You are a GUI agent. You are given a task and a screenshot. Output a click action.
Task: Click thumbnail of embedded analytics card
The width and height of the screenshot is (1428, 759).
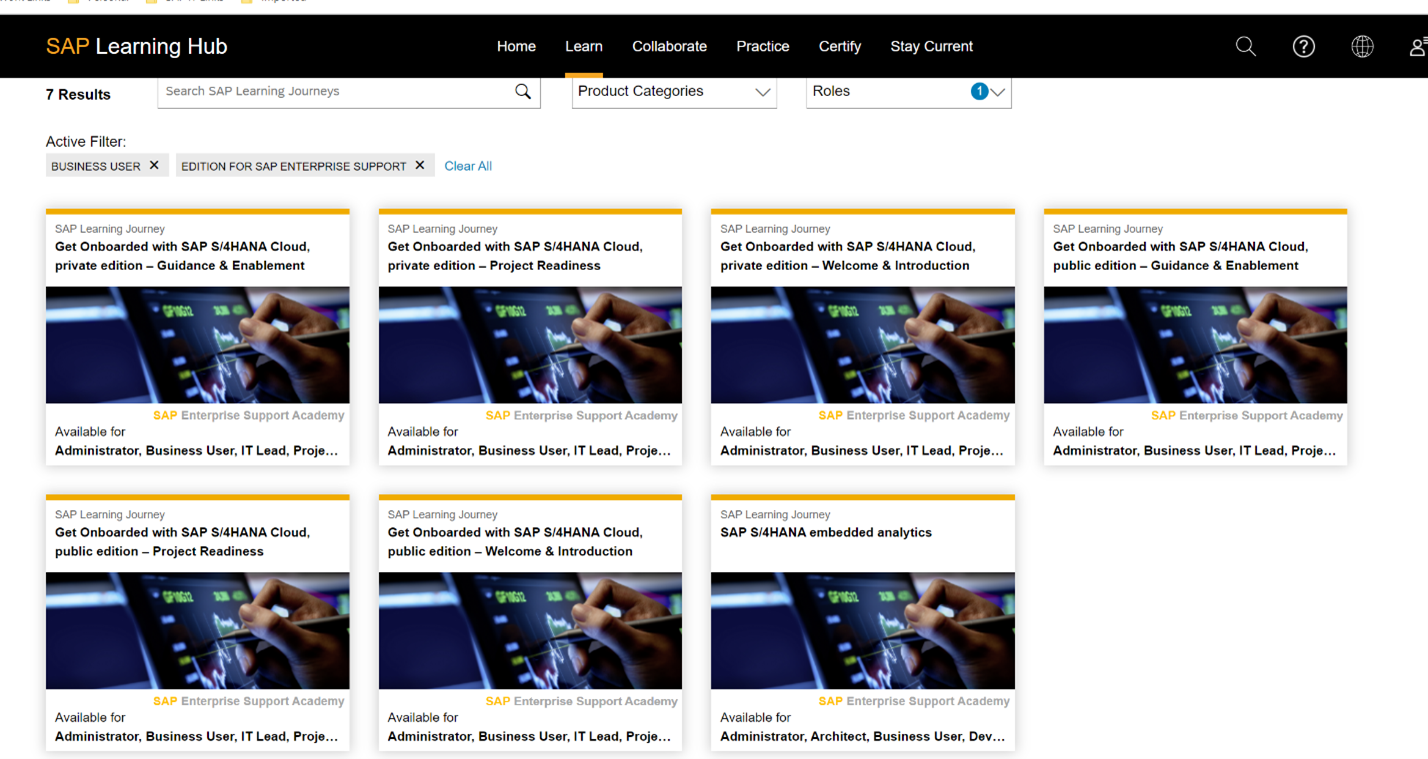pos(863,631)
